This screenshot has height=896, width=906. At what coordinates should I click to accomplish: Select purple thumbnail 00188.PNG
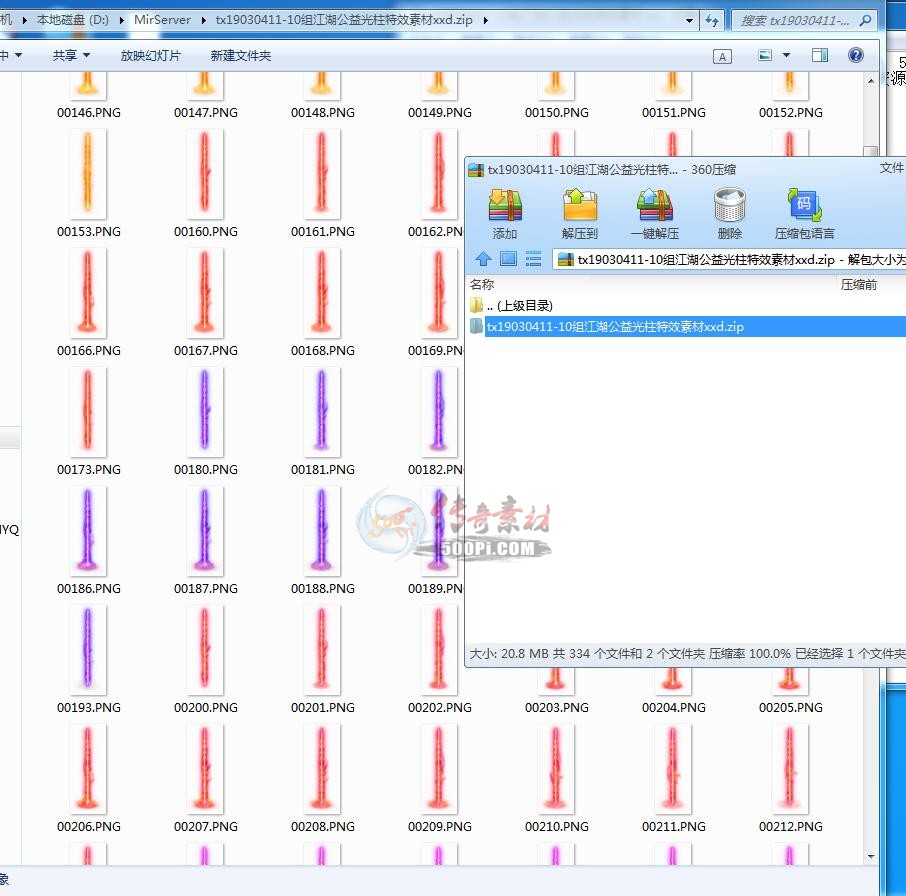322,530
